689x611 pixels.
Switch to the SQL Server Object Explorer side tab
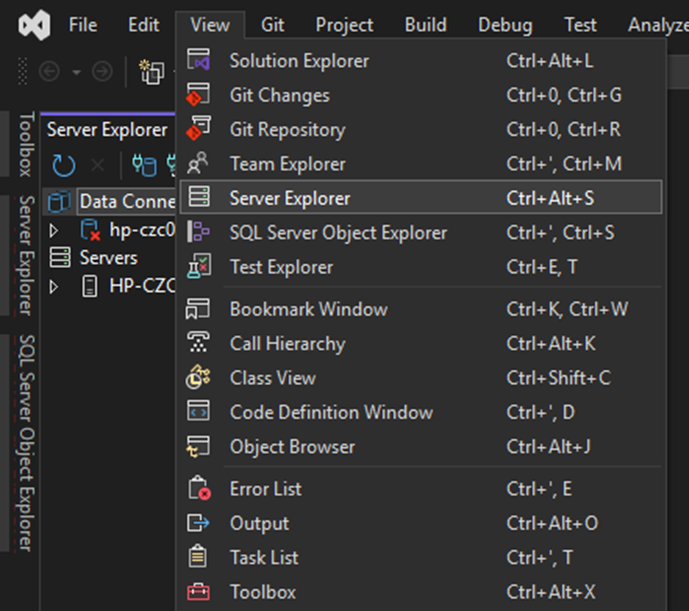coord(27,440)
